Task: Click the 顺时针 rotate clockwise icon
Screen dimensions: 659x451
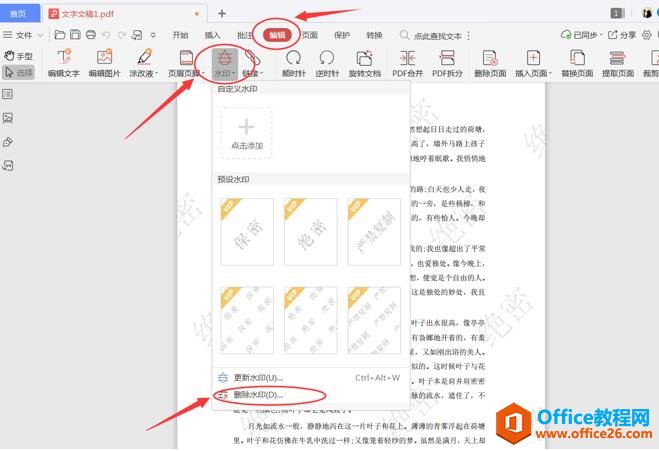Action: pyautogui.click(x=294, y=63)
